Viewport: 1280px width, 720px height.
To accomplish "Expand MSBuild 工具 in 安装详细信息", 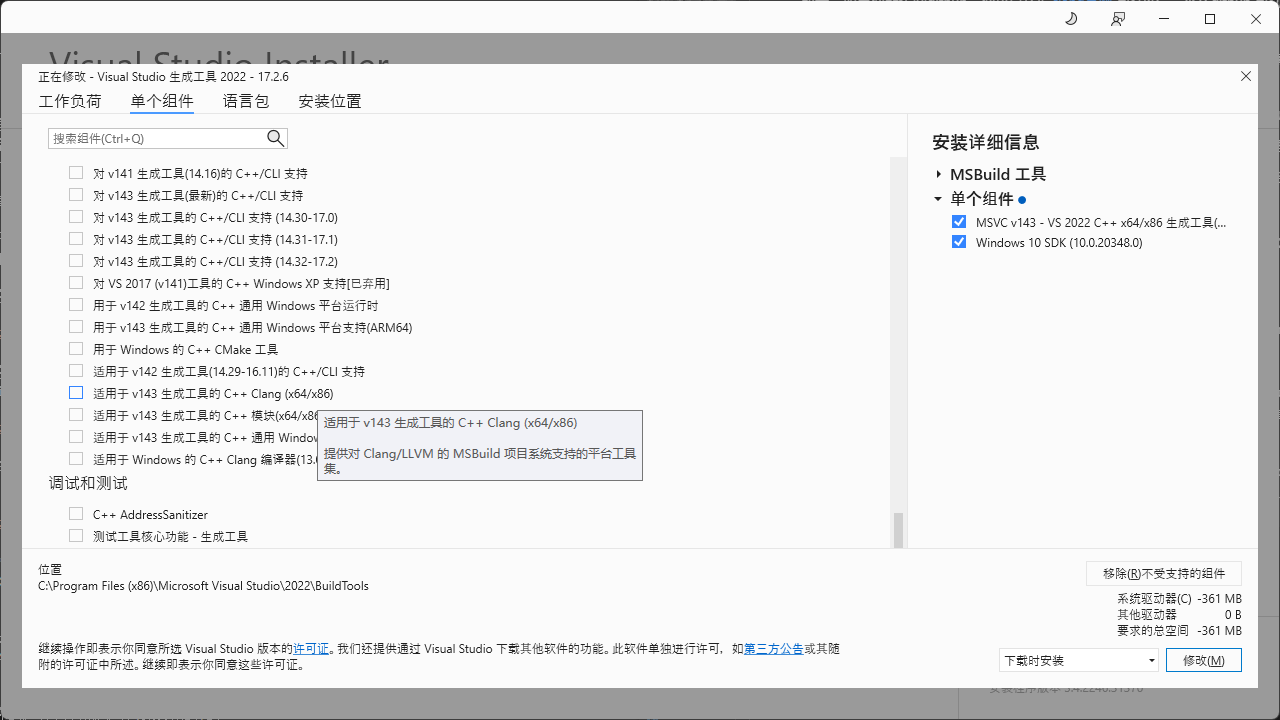I will pyautogui.click(x=938, y=173).
